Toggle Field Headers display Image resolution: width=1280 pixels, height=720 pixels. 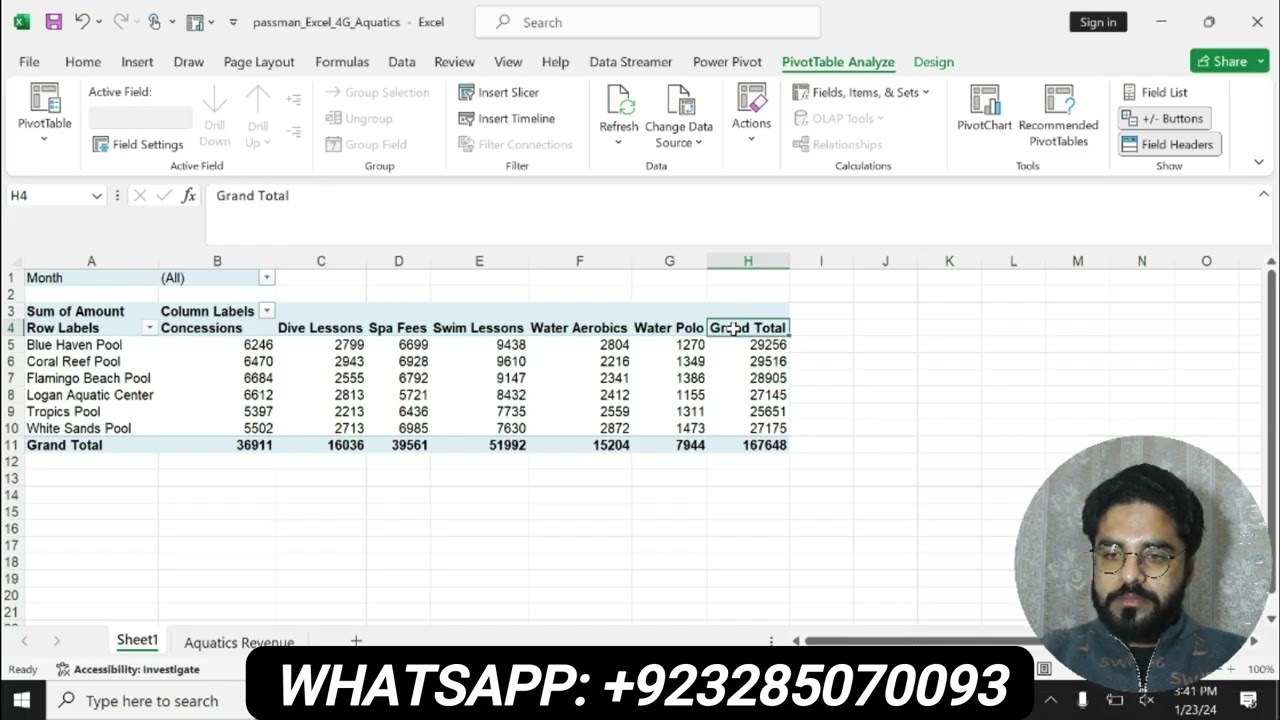click(x=1168, y=144)
